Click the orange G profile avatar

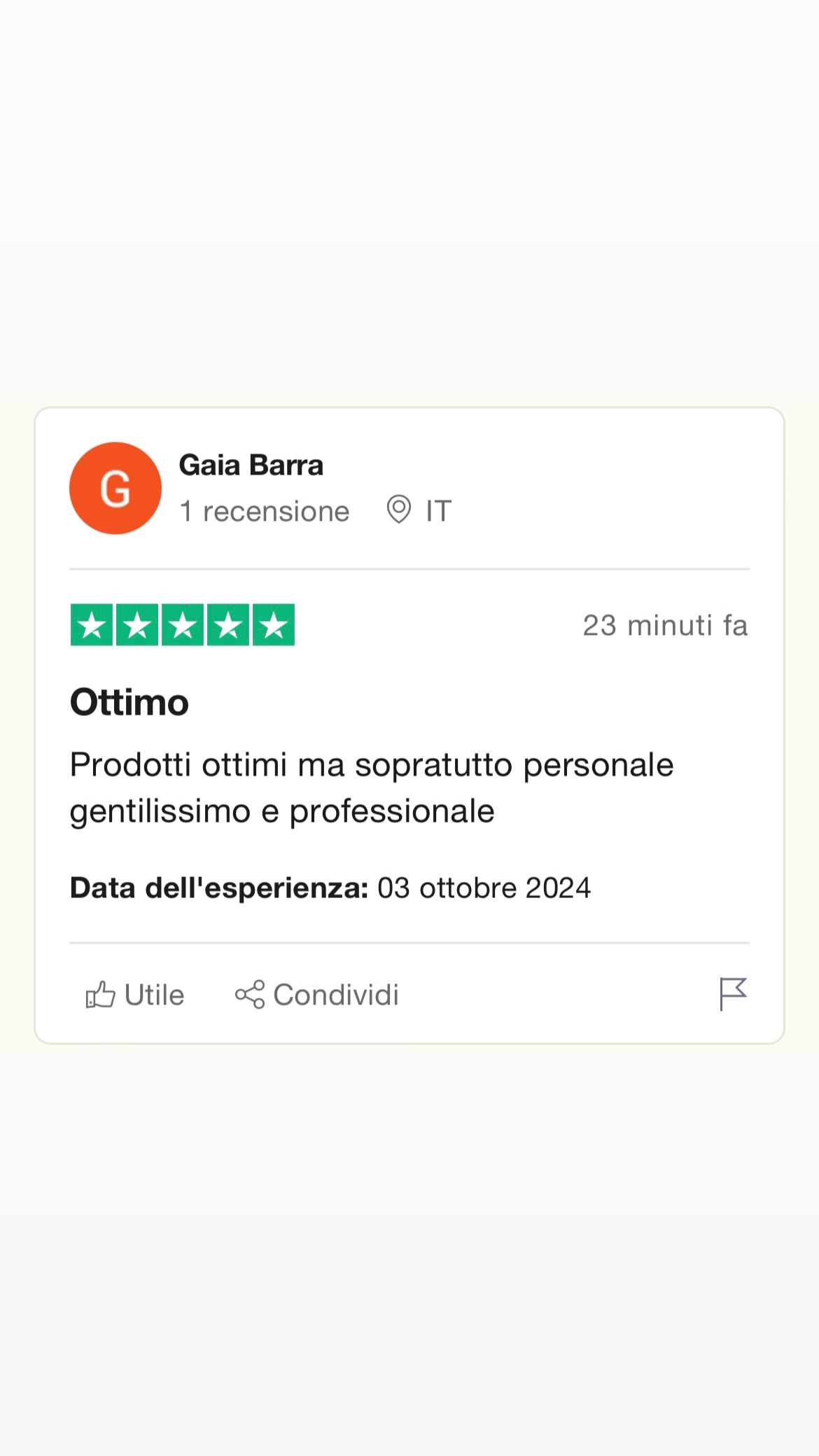[115, 488]
